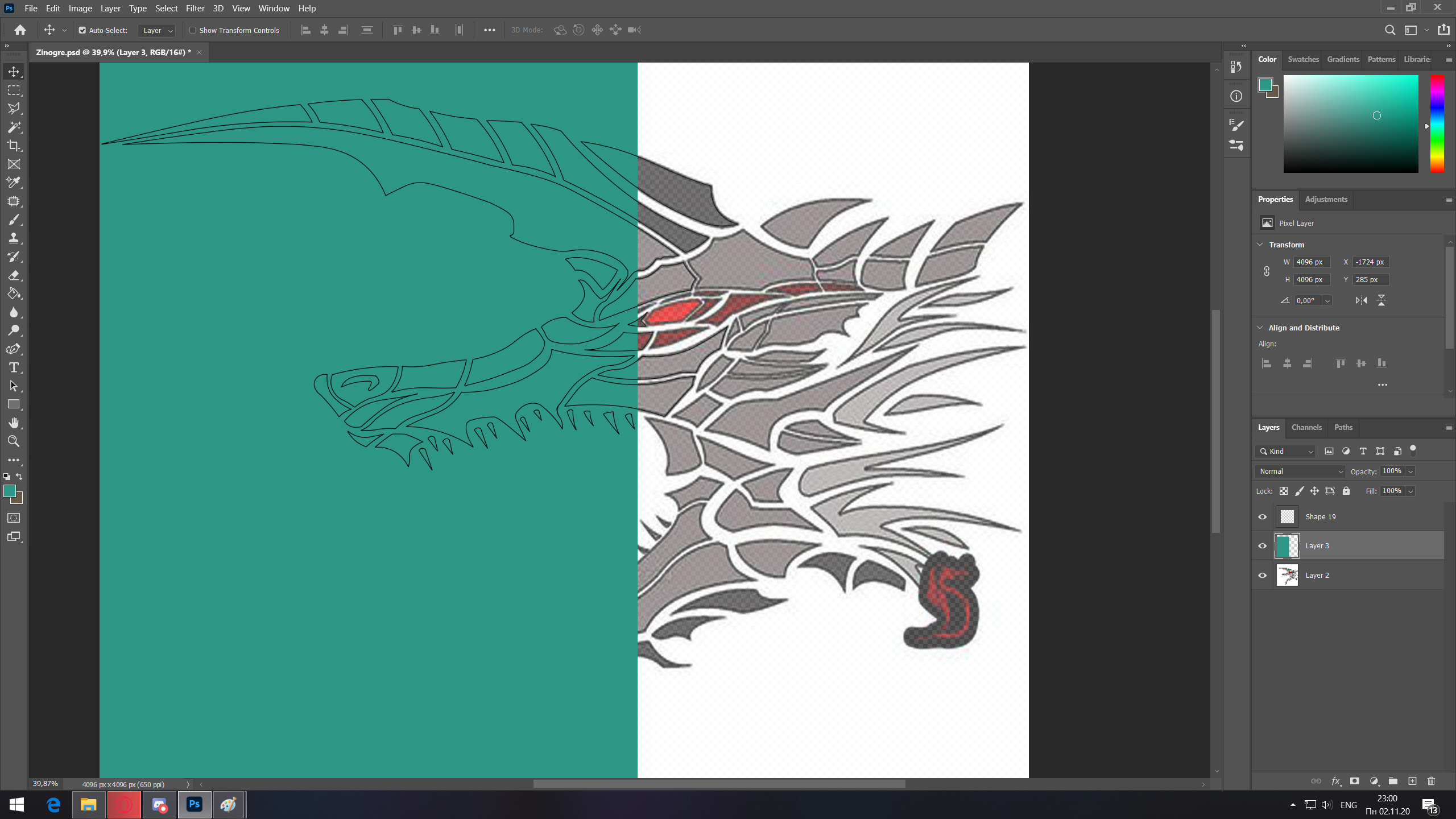
Task: Create a new layer with plus icon
Action: pos(1412,781)
